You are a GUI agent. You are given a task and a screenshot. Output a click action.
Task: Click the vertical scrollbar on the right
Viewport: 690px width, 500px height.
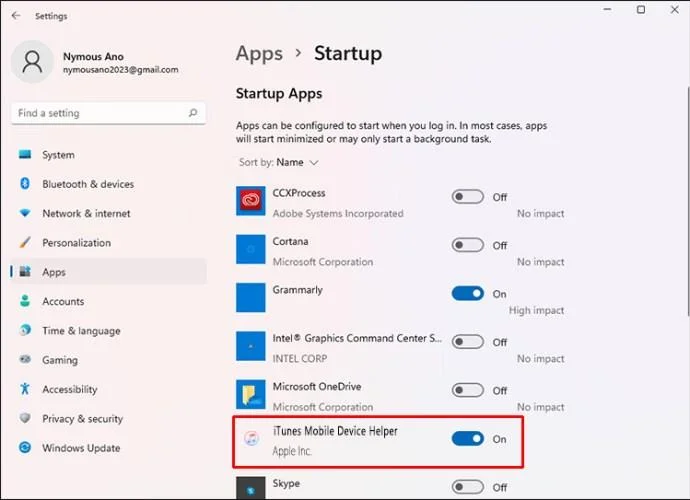click(687, 201)
